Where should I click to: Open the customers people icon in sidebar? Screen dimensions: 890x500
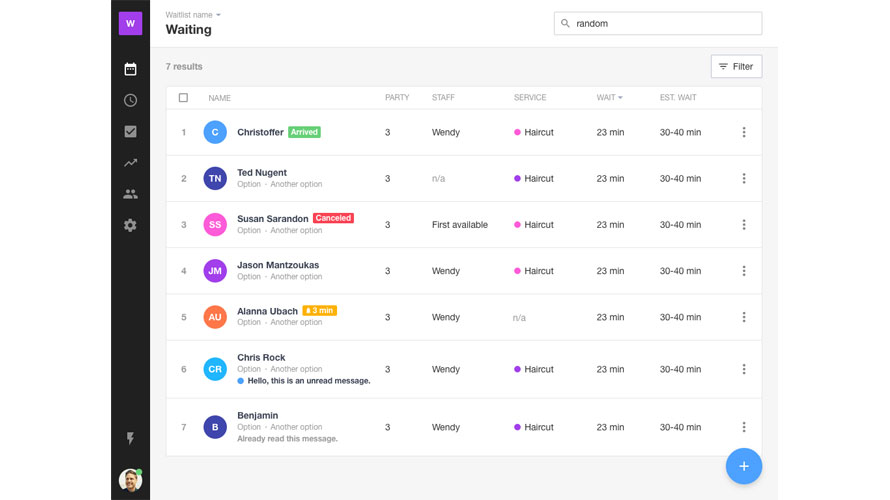pos(130,194)
